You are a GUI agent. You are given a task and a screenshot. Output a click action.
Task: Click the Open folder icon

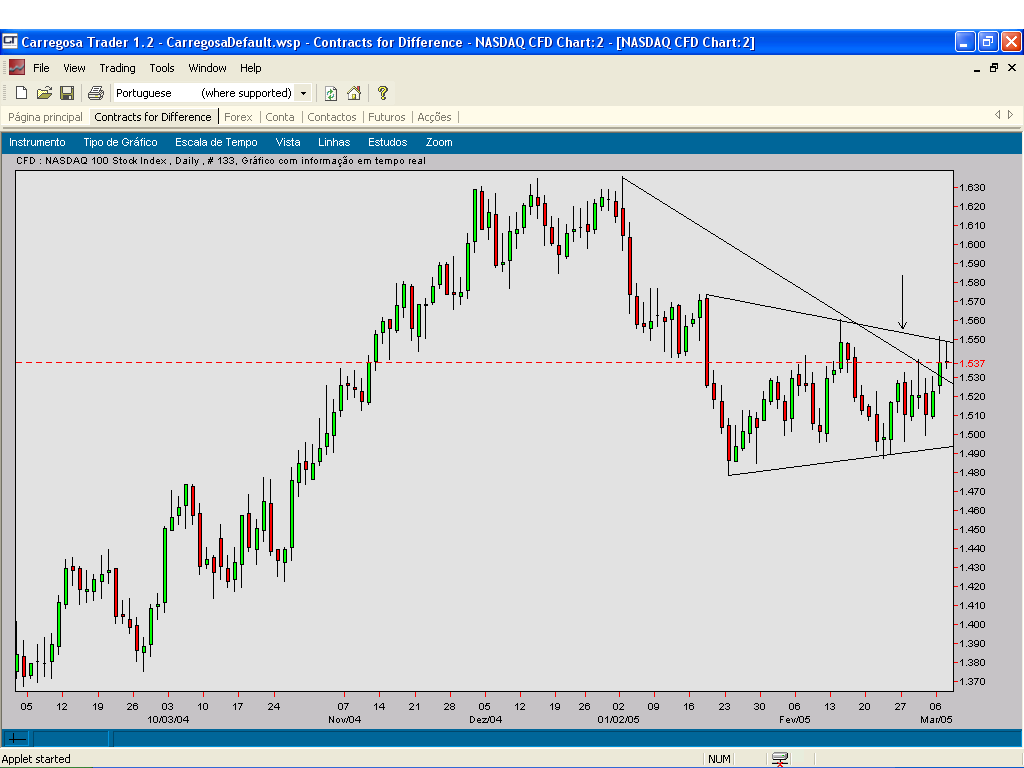pyautogui.click(x=44, y=93)
